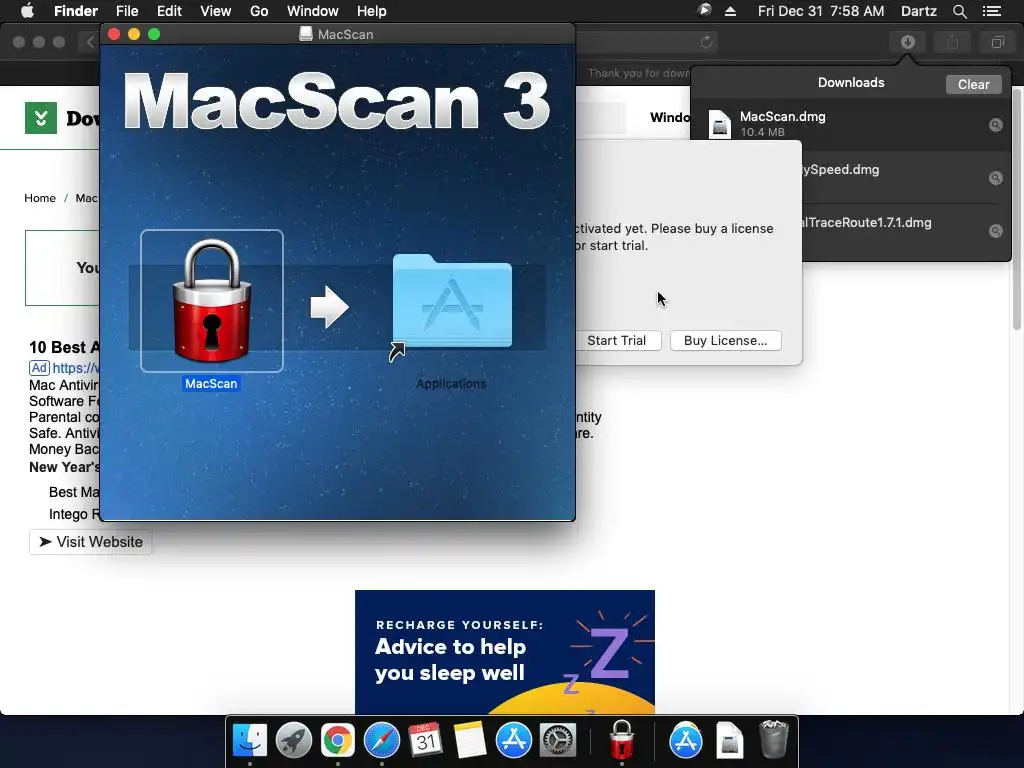Click Visit Website button on webpage

pos(91,542)
